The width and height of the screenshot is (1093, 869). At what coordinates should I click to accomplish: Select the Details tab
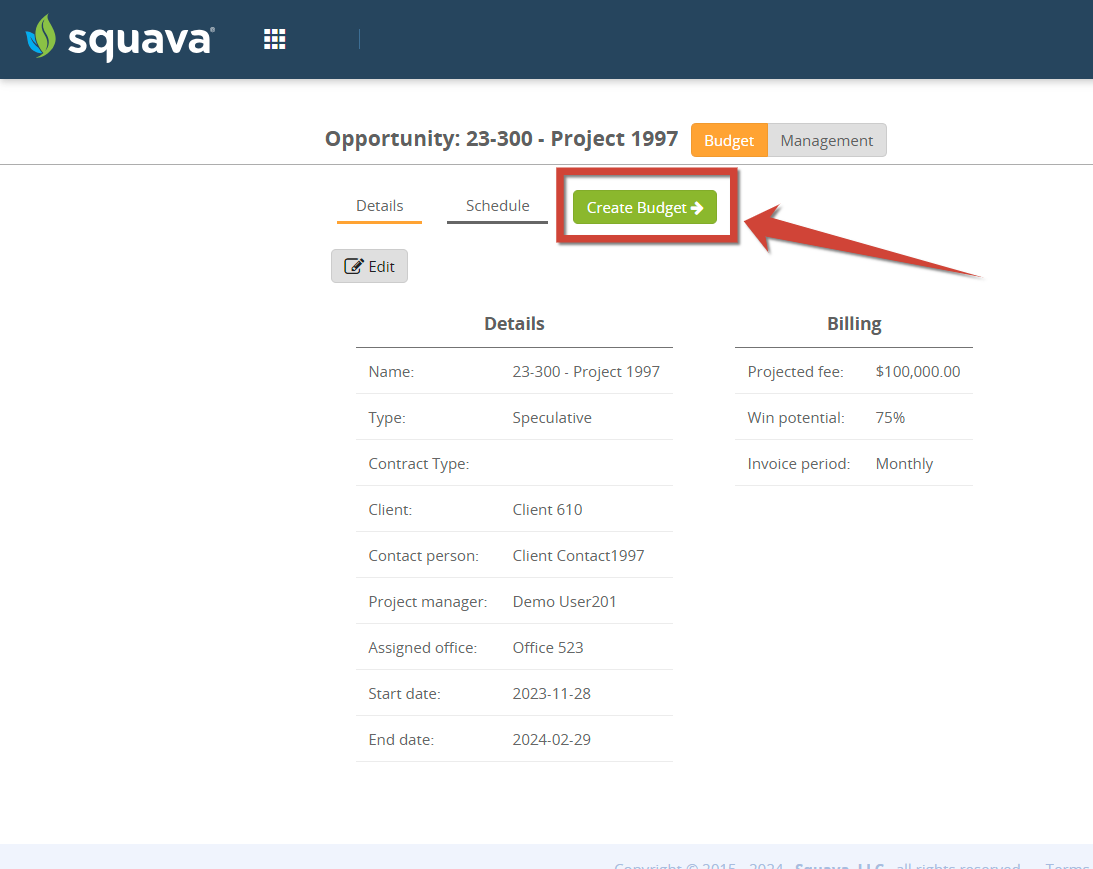[x=379, y=206]
